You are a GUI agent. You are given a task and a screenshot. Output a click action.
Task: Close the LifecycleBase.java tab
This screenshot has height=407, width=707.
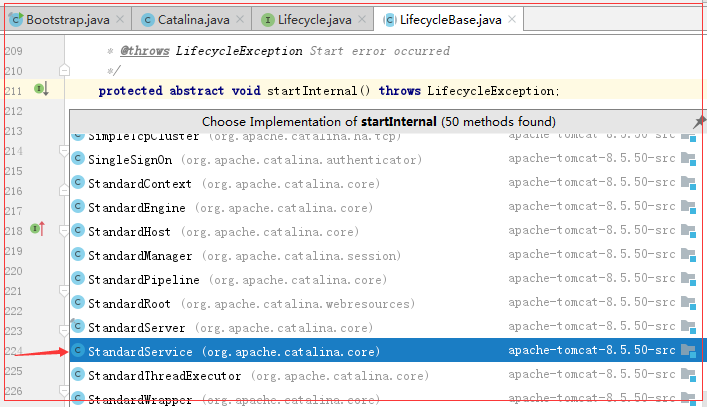click(512, 19)
